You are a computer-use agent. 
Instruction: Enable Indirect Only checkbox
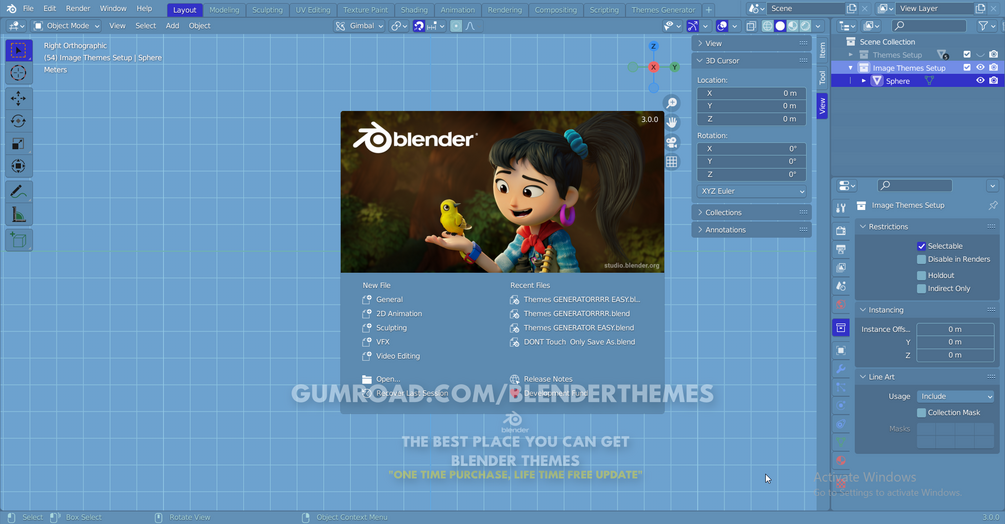tap(922, 289)
